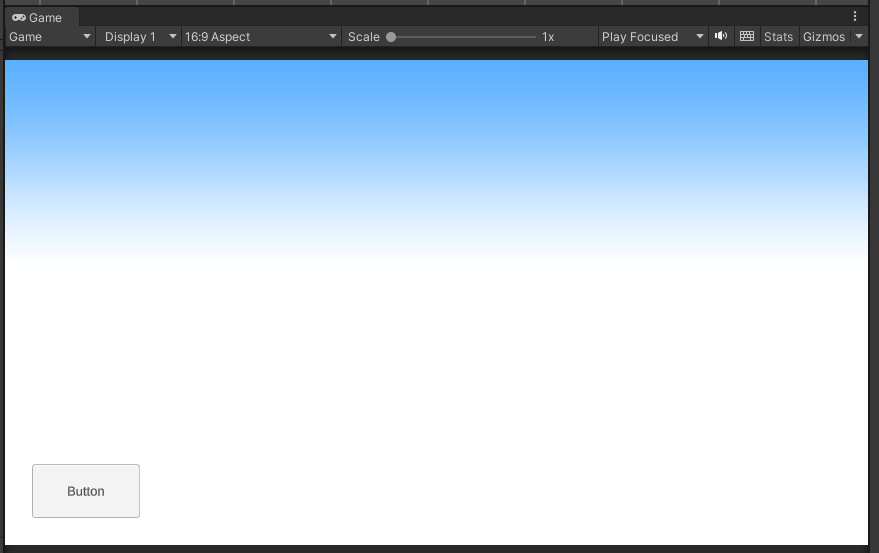This screenshot has width=879, height=553.
Task: Expand the Gizmos dropdown arrow
Action: point(859,36)
